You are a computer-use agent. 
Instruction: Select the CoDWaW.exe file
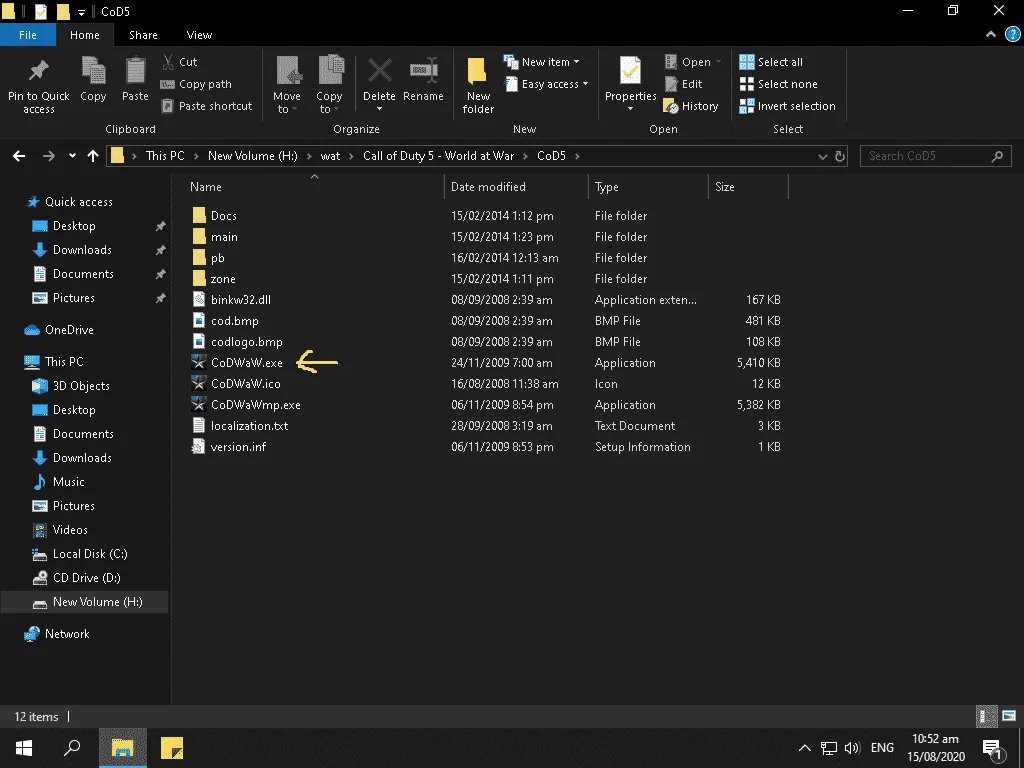click(x=247, y=363)
